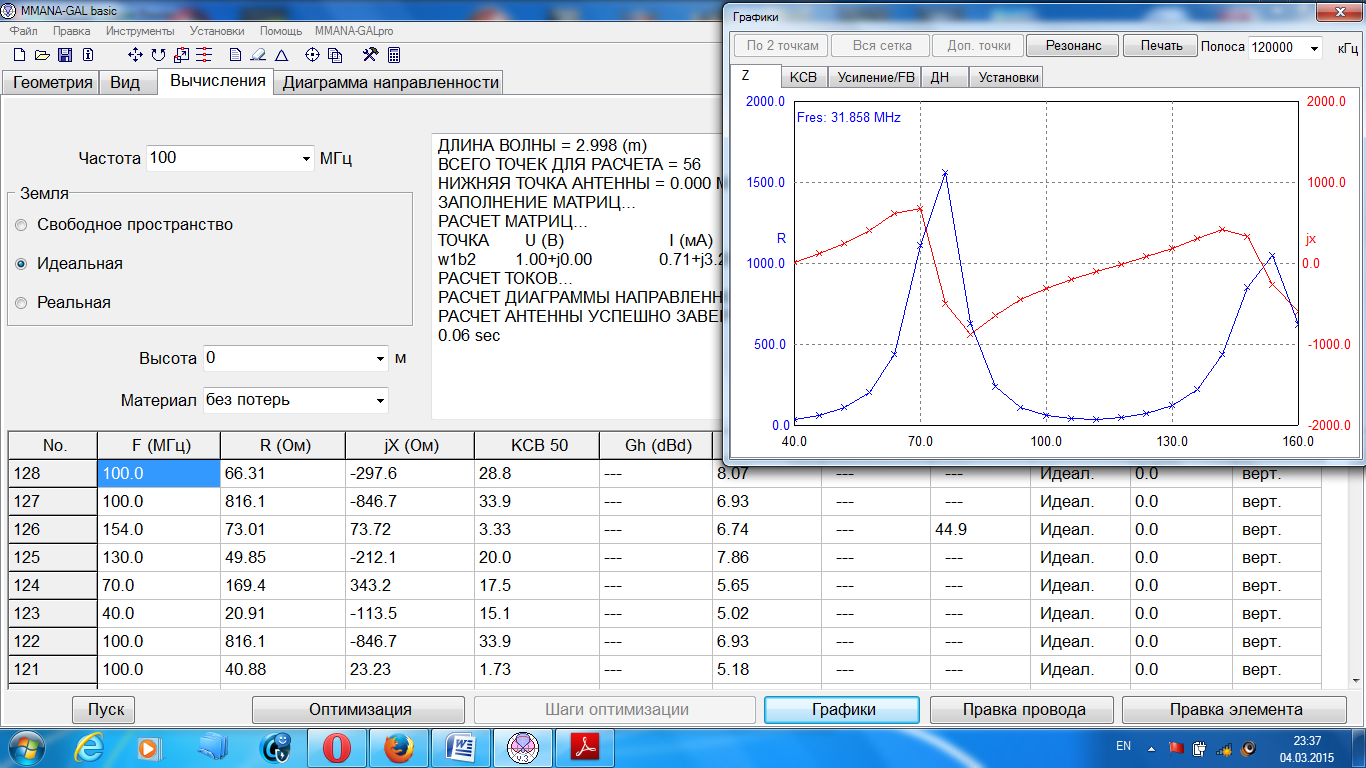Open the MMANA-GALpro menu

coord(353,31)
